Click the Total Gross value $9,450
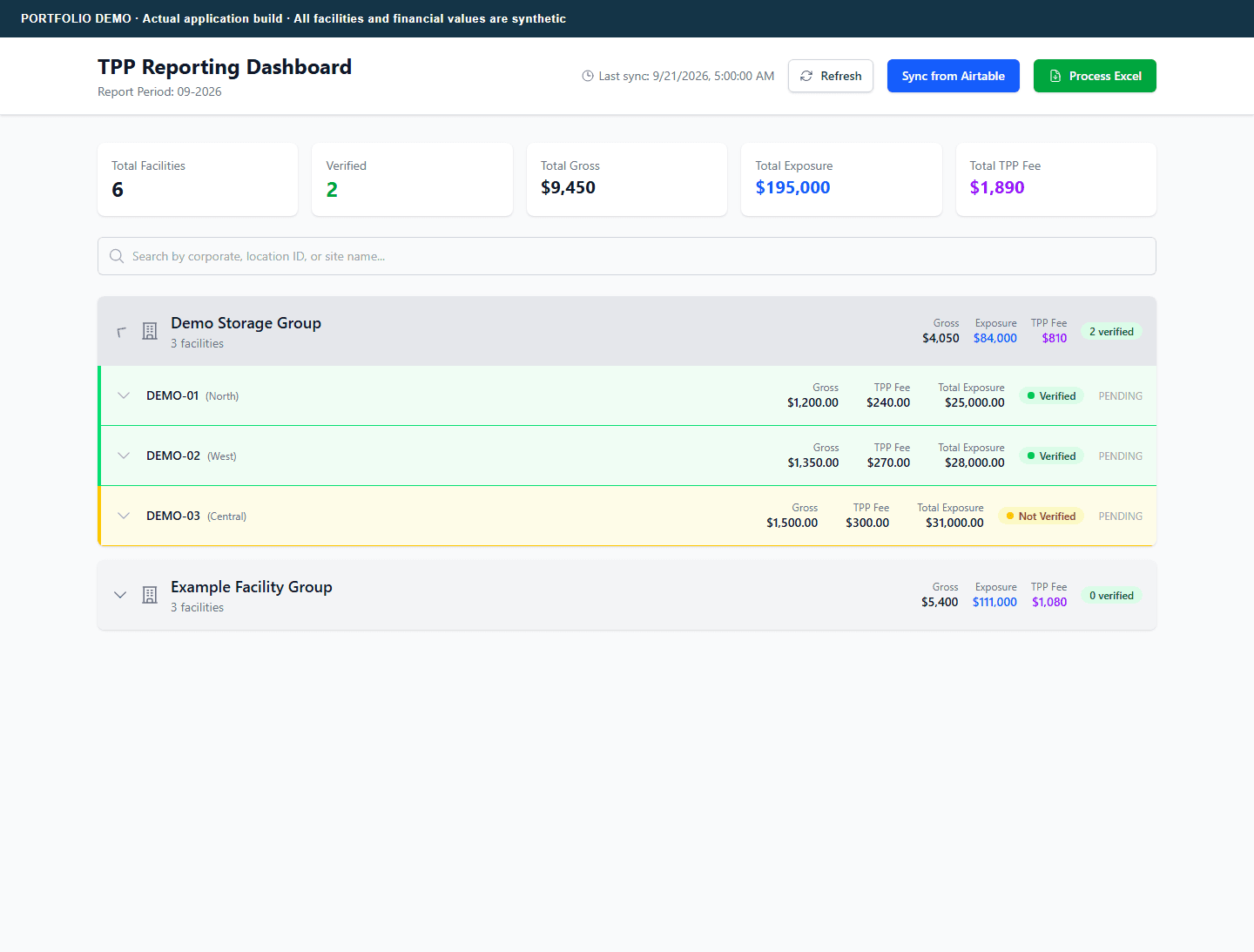The image size is (1254, 952). click(x=568, y=187)
